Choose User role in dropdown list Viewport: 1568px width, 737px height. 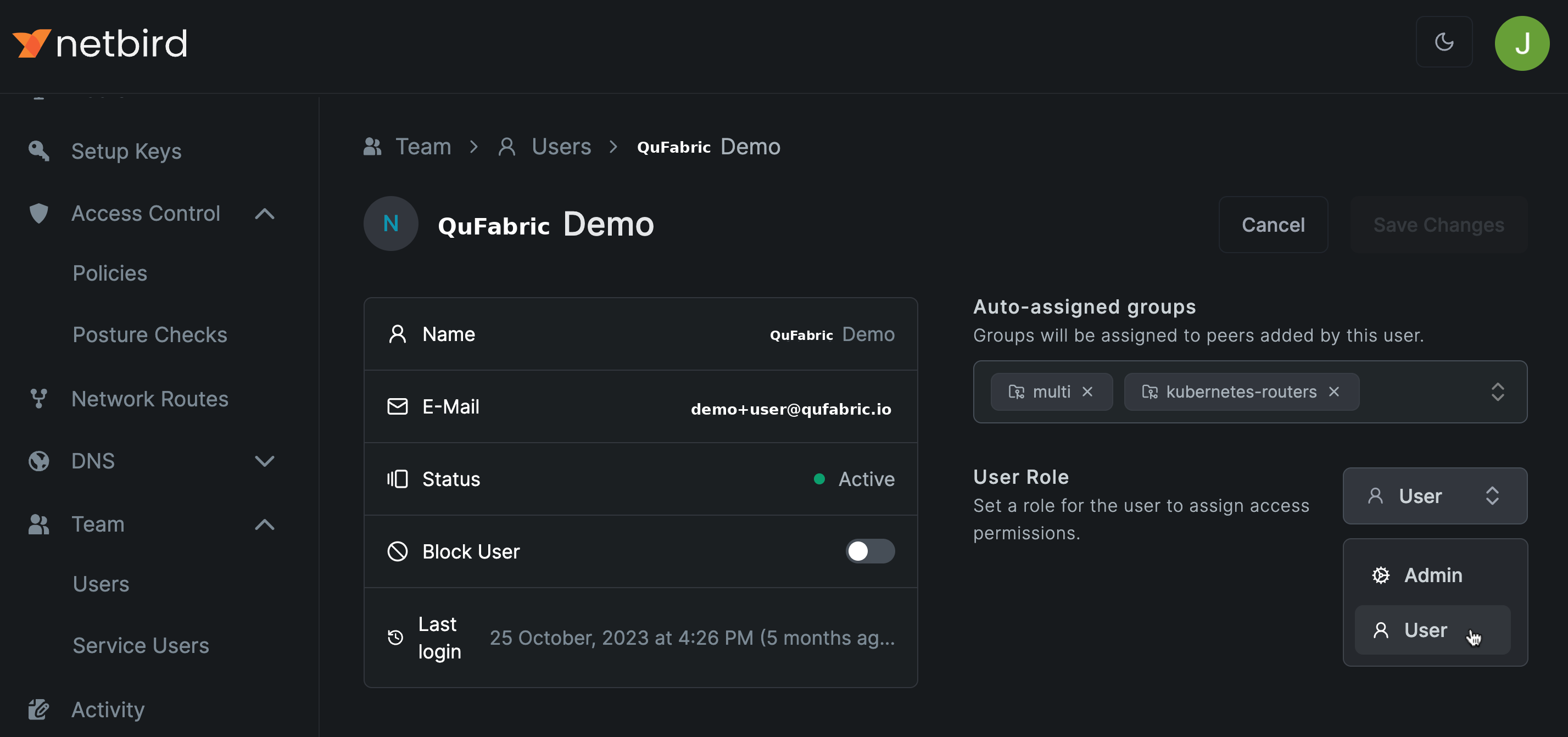[x=1425, y=630]
